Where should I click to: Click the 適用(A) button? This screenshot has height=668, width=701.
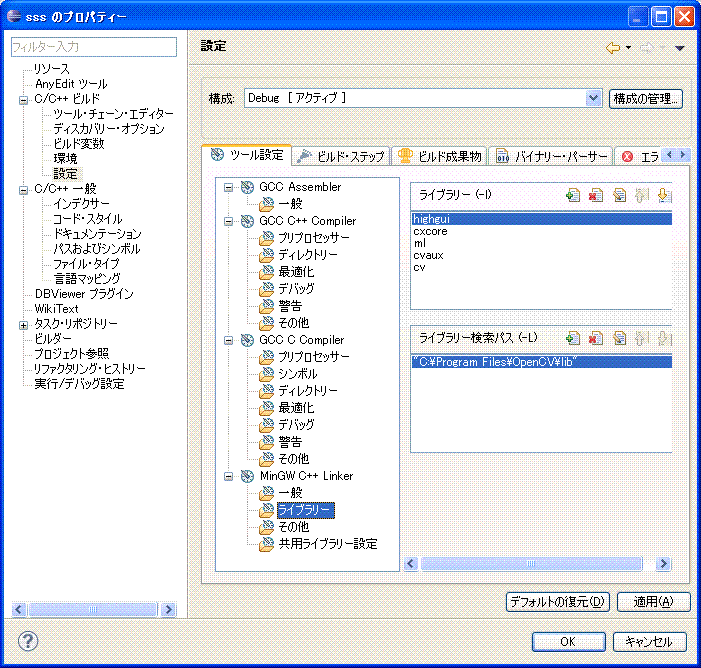tap(653, 602)
